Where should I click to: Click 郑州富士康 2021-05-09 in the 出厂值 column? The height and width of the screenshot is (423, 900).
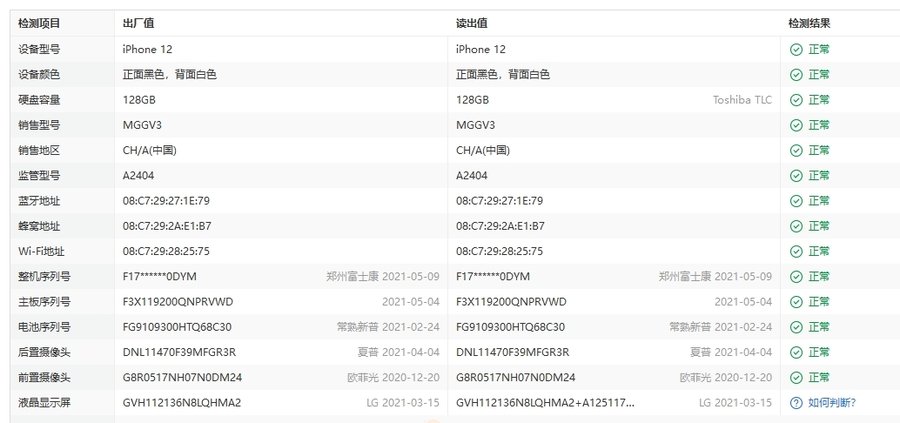pos(383,277)
